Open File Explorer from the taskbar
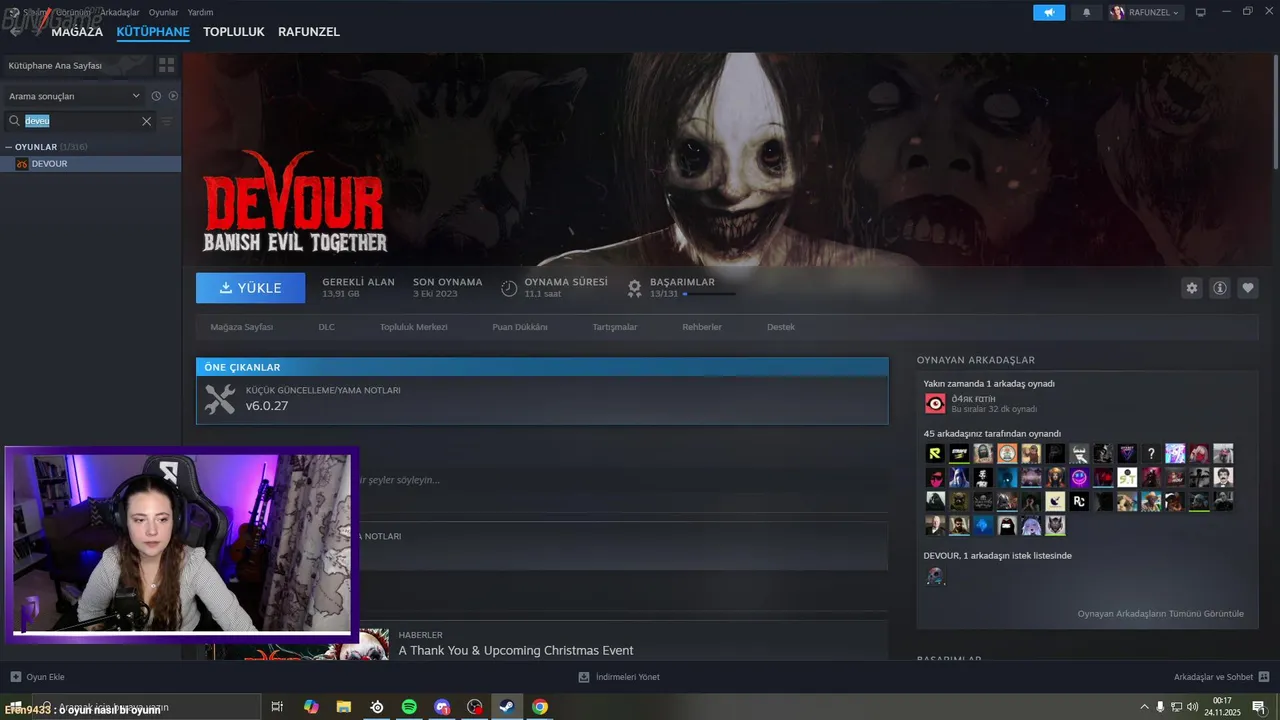This screenshot has width=1280, height=720. (x=343, y=707)
